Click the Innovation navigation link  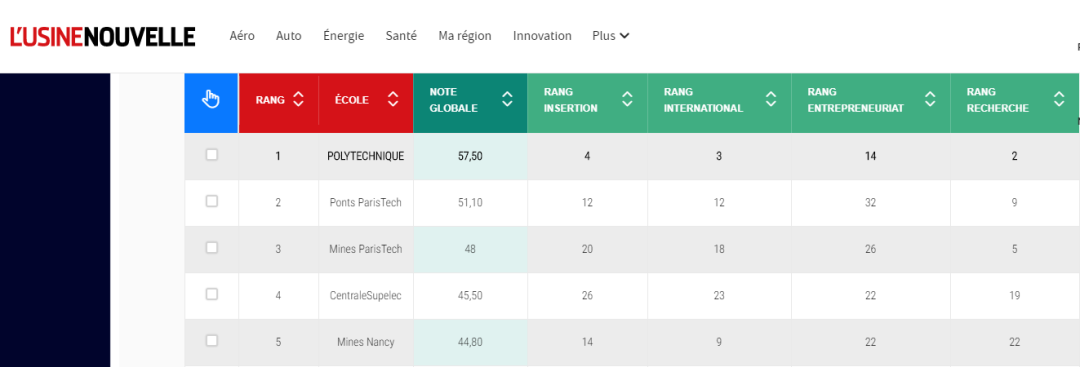tap(542, 36)
